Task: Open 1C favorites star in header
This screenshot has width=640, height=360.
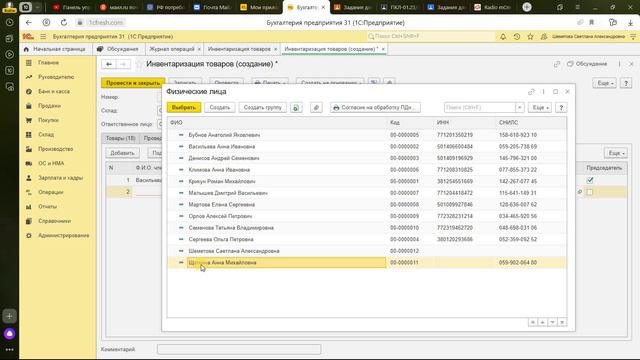Action: click(x=530, y=36)
